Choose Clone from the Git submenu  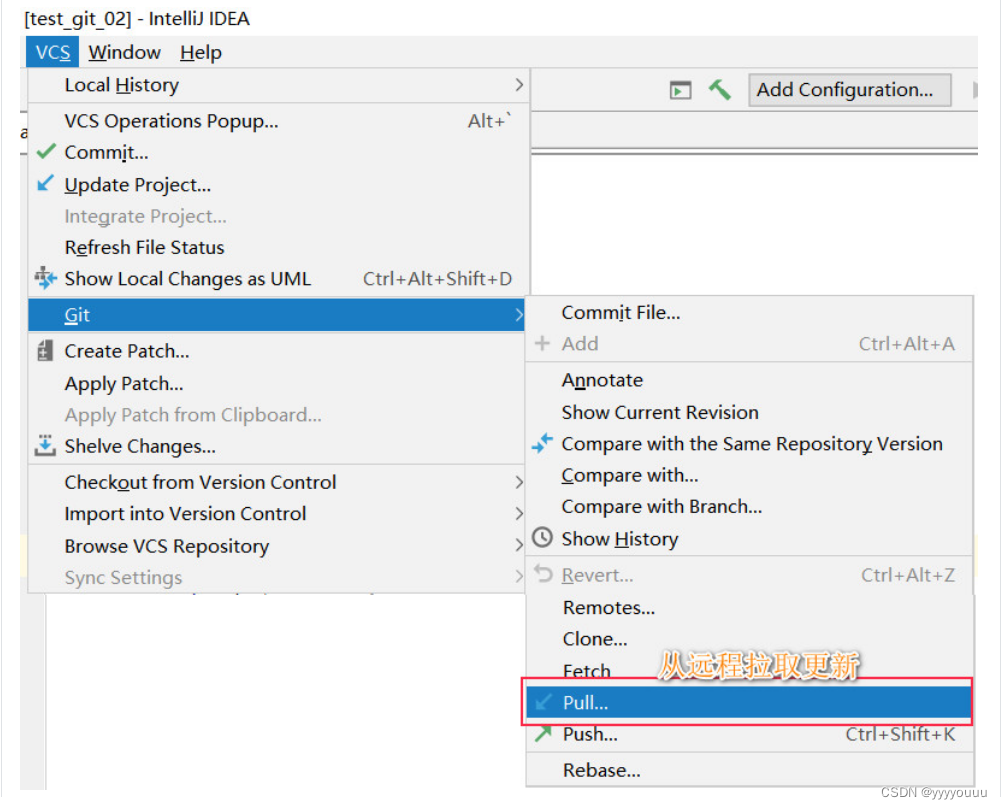coord(595,638)
